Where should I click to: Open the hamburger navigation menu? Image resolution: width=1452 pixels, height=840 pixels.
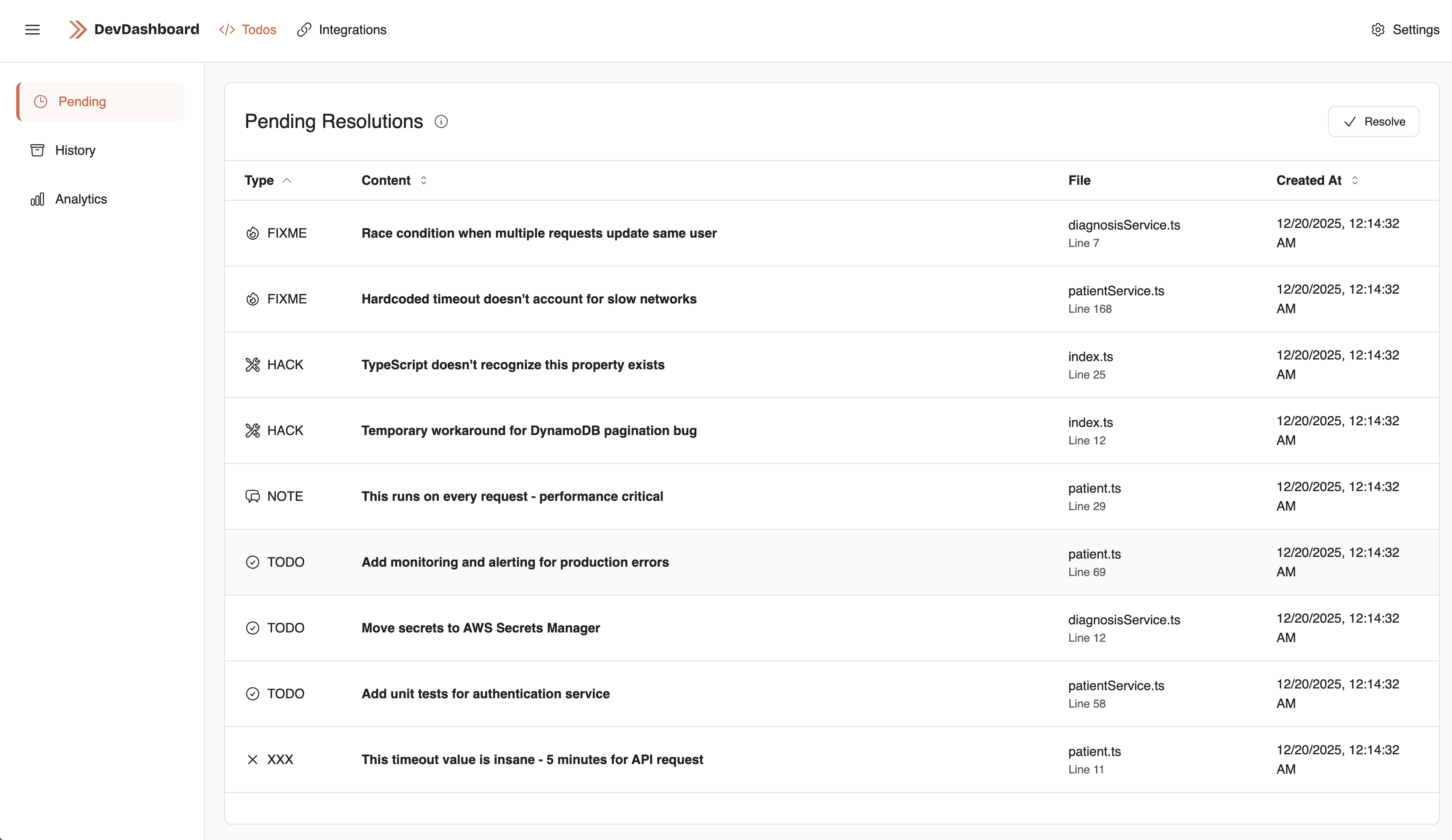[x=32, y=29]
